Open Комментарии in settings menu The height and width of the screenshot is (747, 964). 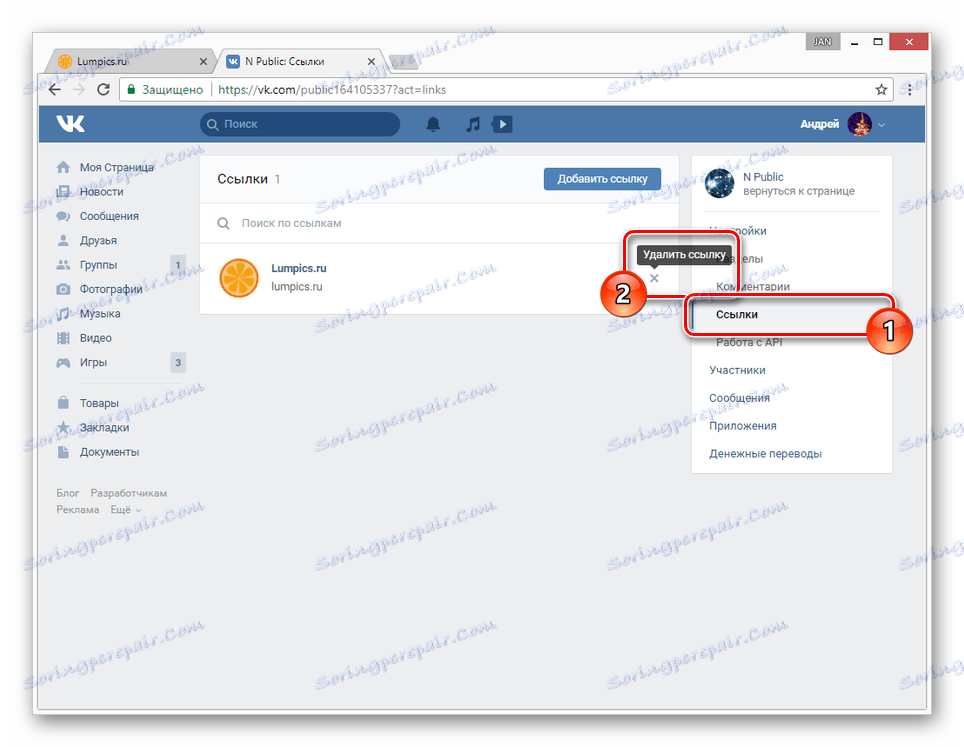[753, 287]
